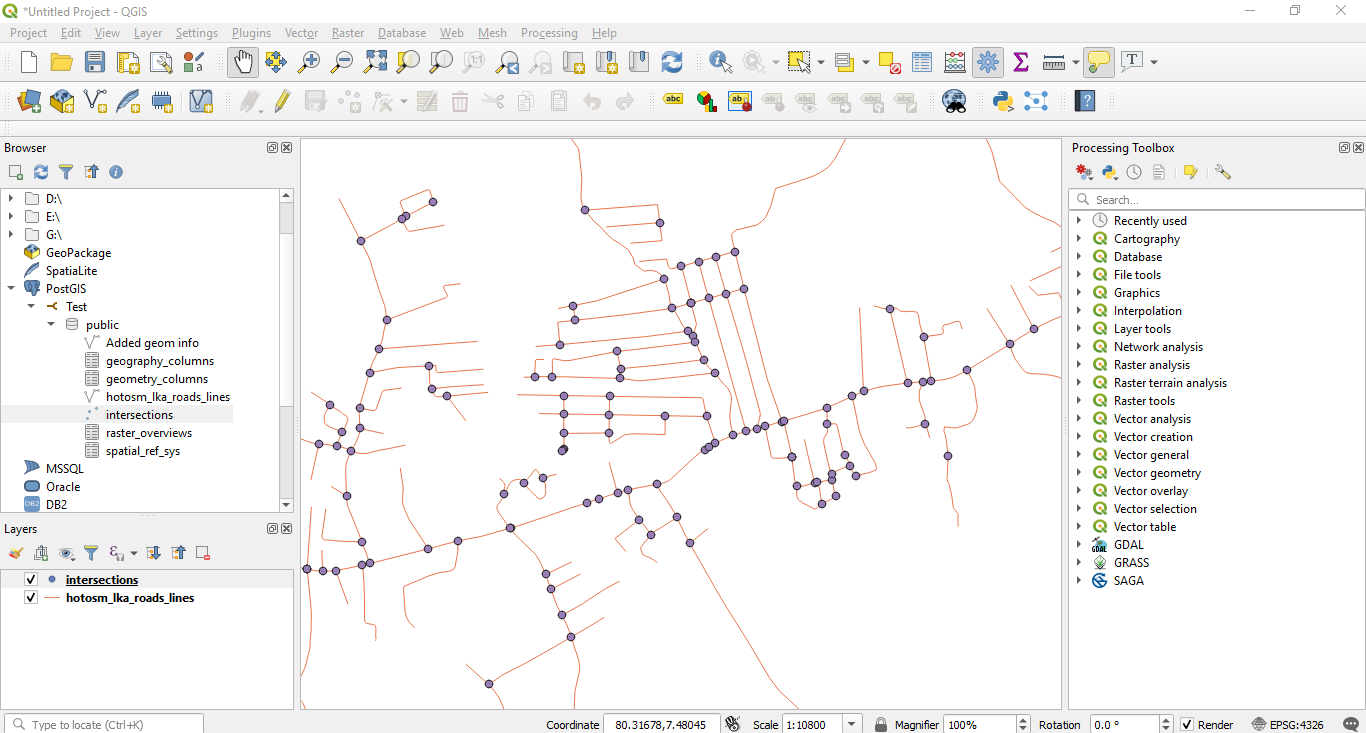Collapse the public schema node
1366x733 pixels.
tap(51, 325)
